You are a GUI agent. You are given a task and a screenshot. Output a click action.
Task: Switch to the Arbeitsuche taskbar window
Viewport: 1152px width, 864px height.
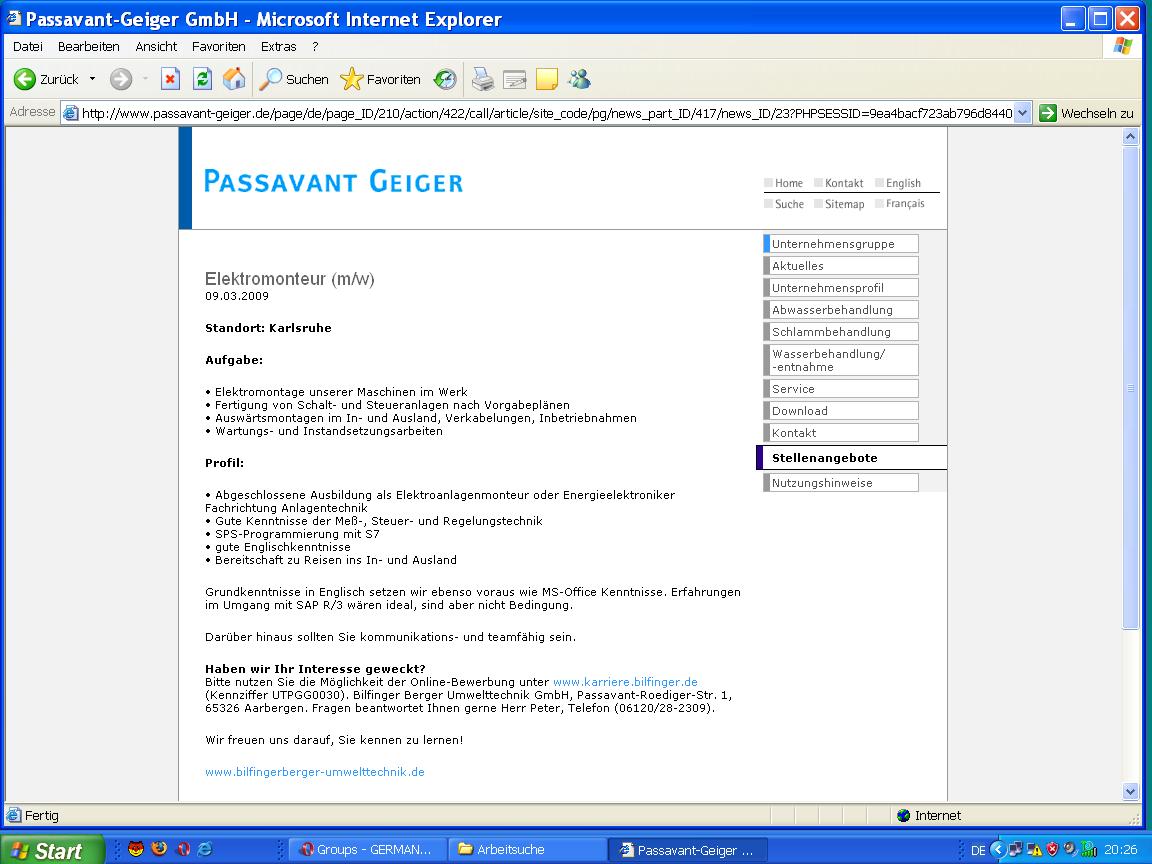coord(526,850)
